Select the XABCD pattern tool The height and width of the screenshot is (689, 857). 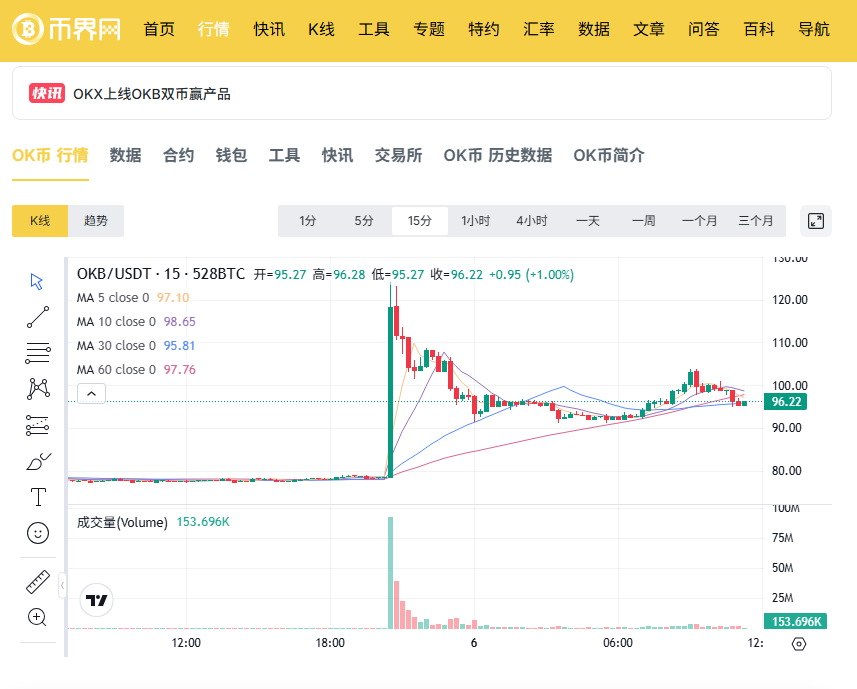point(38,388)
